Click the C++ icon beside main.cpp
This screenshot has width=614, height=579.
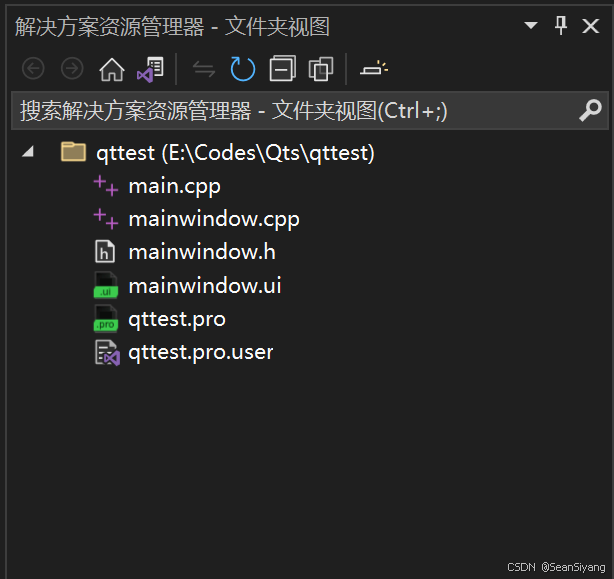tap(106, 186)
